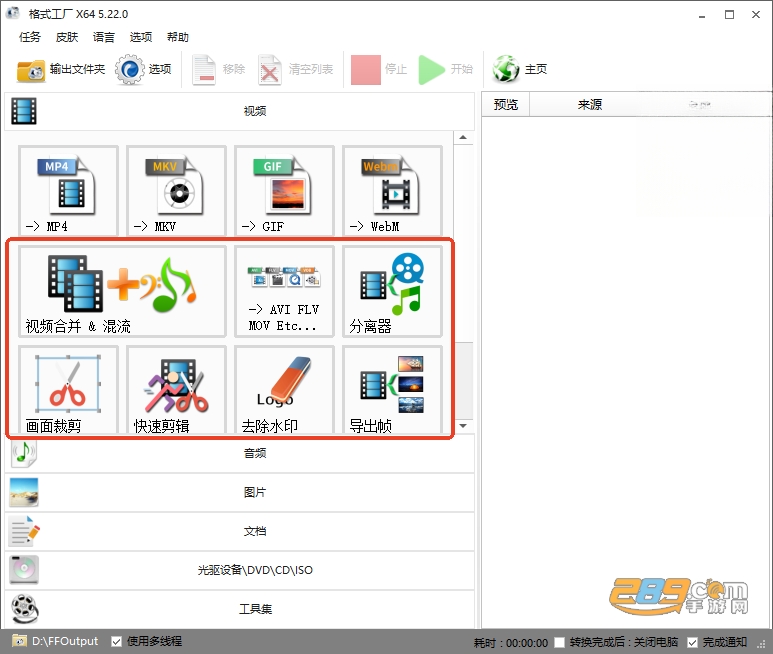Image resolution: width=773 pixels, height=654 pixels.
Task: Click the 输出文件夹 toolbar button
Action: [61, 69]
